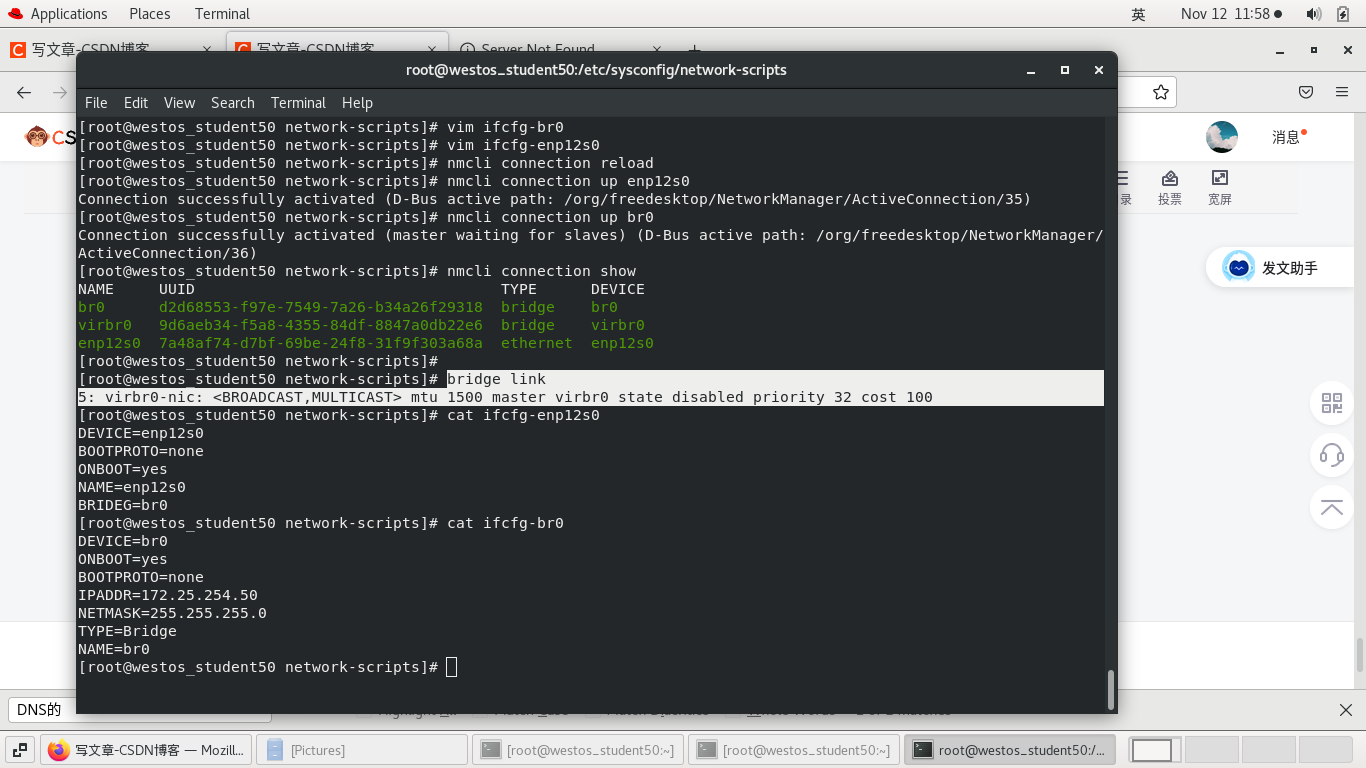Open the Search menu of the terminal
This screenshot has height=768, width=1366.
click(232, 102)
